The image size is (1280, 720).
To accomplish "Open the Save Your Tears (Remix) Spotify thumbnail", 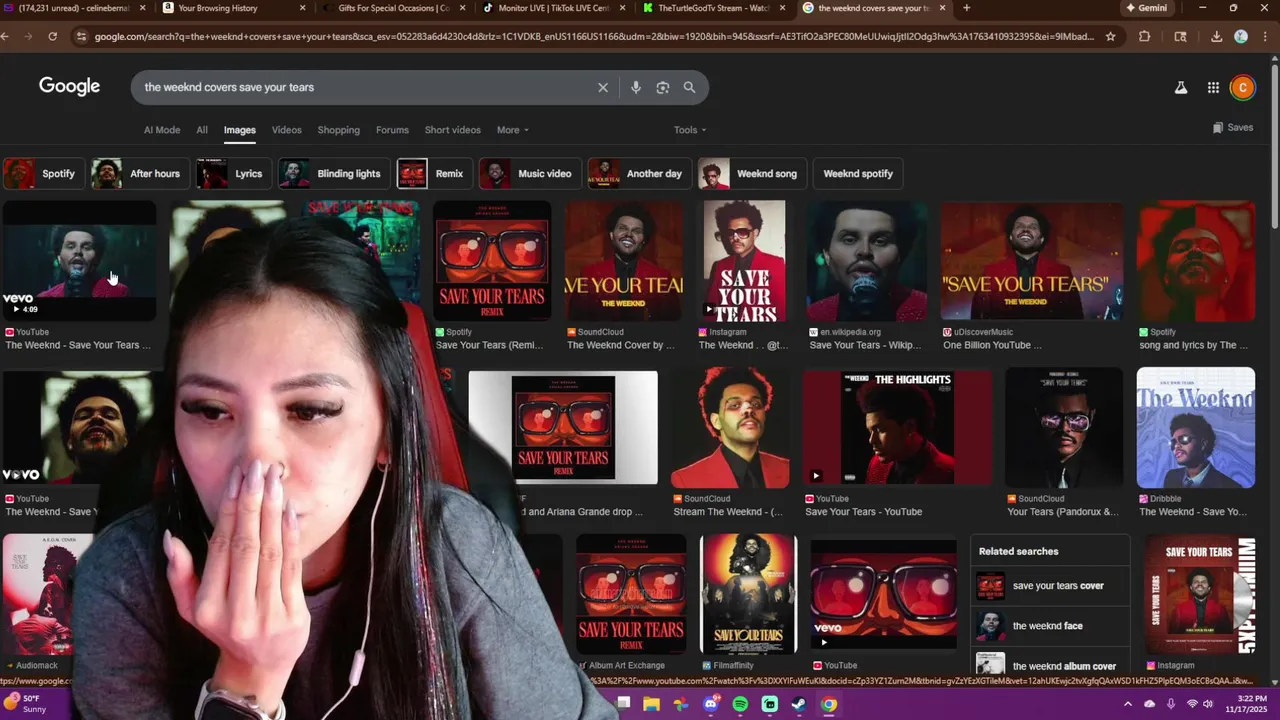I will point(491,261).
